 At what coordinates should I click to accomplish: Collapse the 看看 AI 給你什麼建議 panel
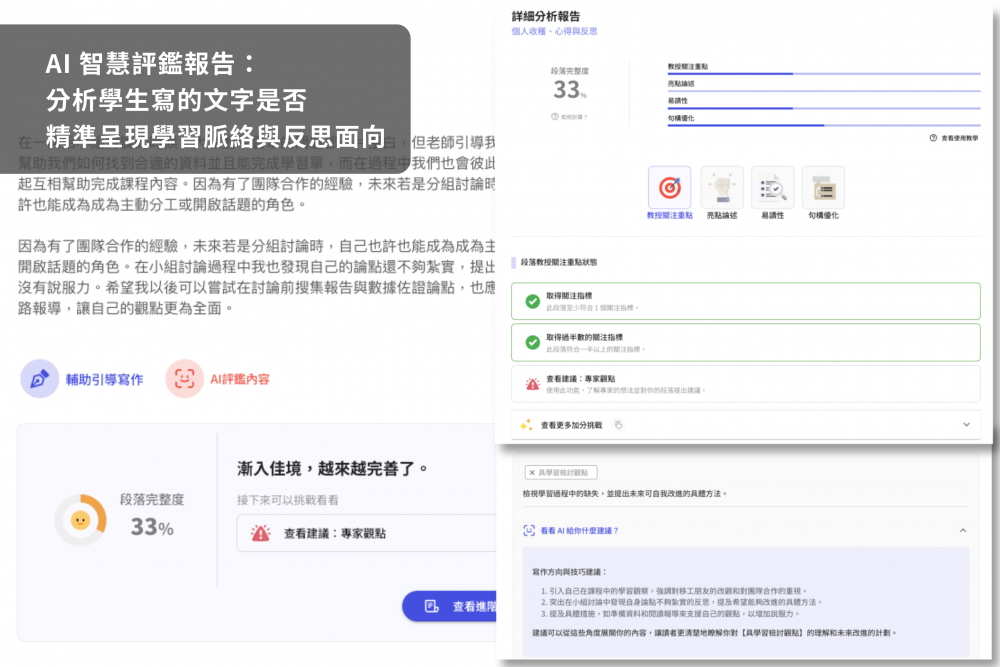click(x=962, y=530)
